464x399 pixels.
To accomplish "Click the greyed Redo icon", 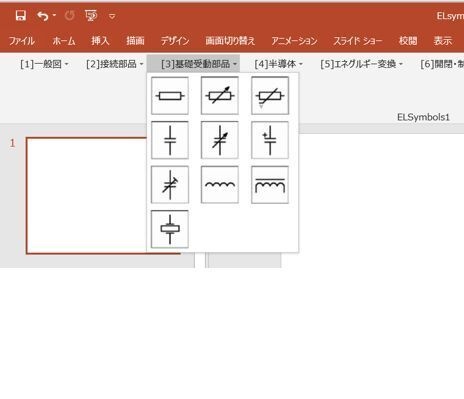I will click(70, 15).
